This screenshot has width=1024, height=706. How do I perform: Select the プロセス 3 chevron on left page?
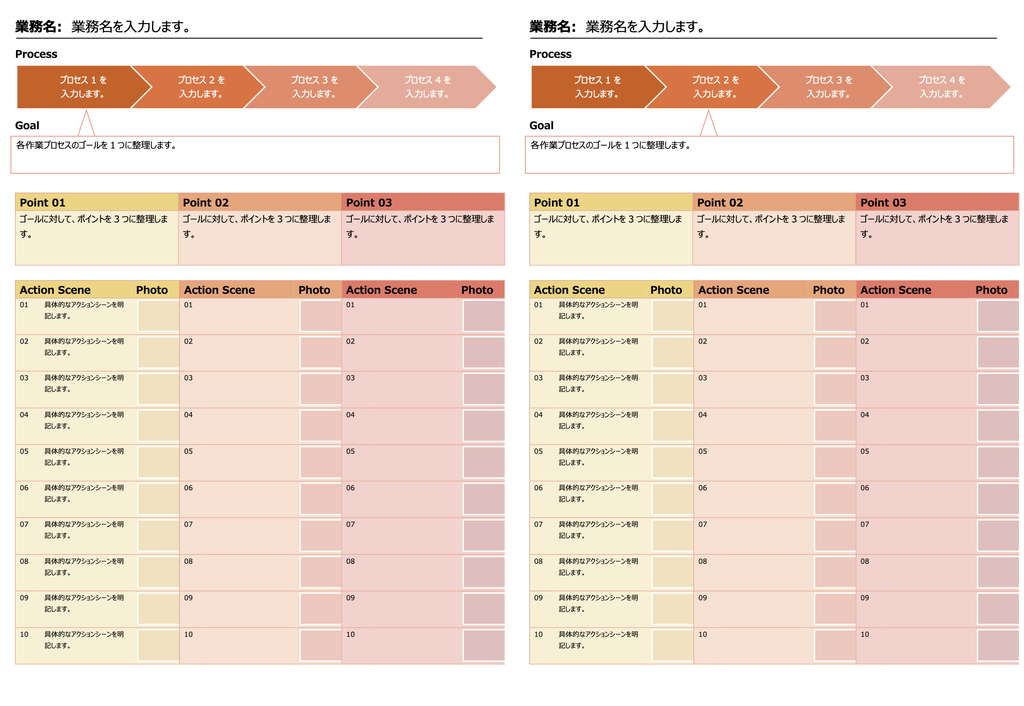tap(312, 87)
